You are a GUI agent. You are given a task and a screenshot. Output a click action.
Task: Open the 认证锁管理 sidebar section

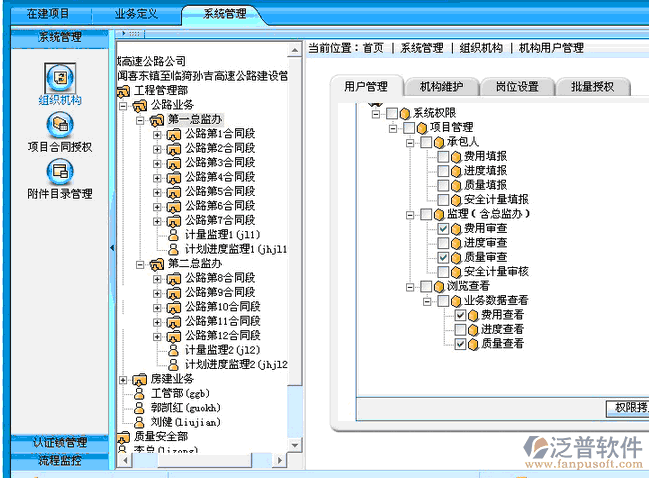click(60, 442)
